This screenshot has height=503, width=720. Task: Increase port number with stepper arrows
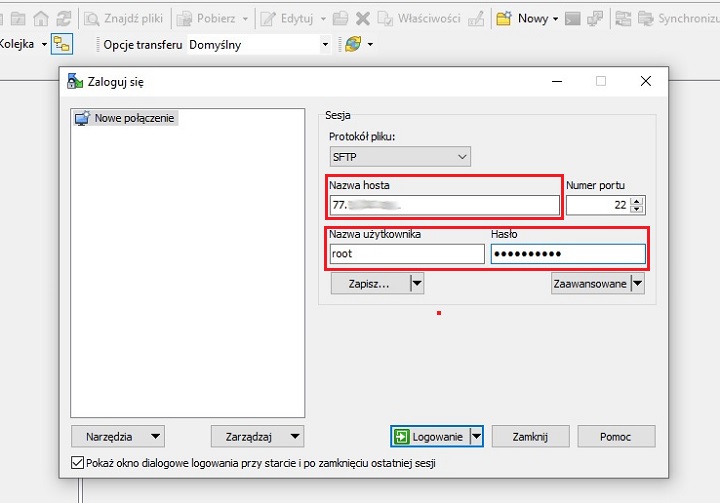638,200
